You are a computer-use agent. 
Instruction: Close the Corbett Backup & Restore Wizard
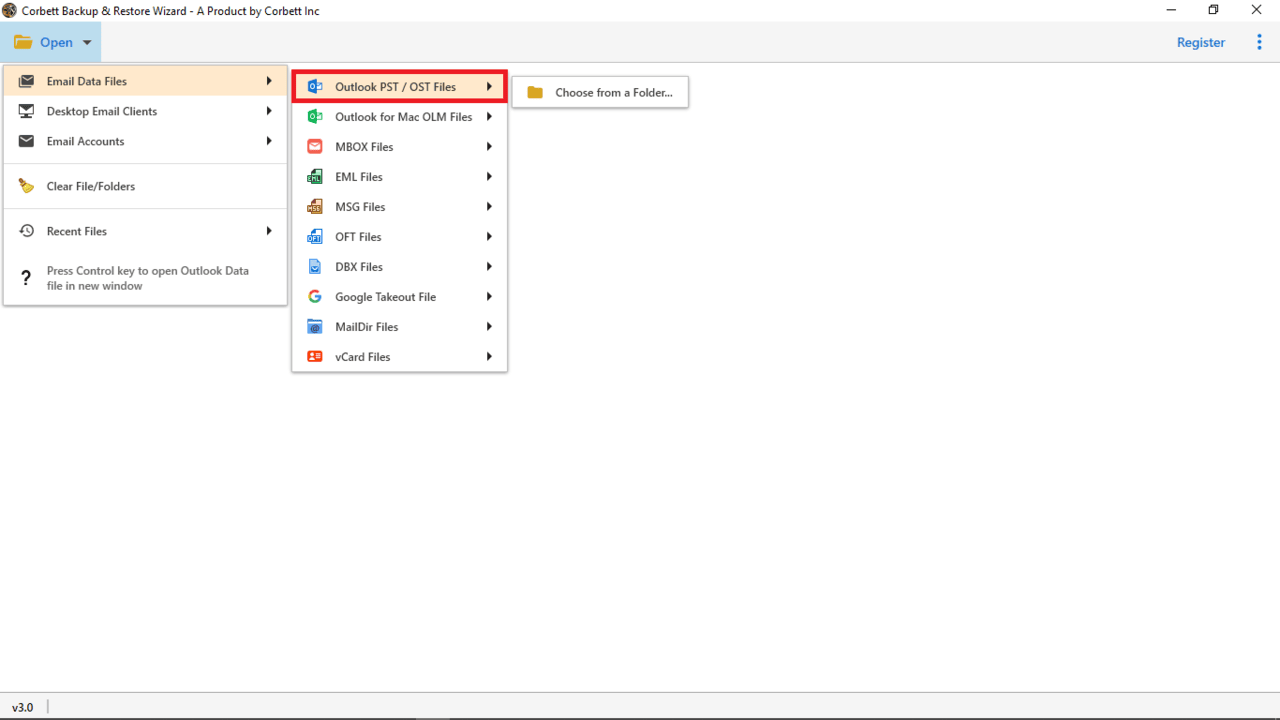point(1257,10)
